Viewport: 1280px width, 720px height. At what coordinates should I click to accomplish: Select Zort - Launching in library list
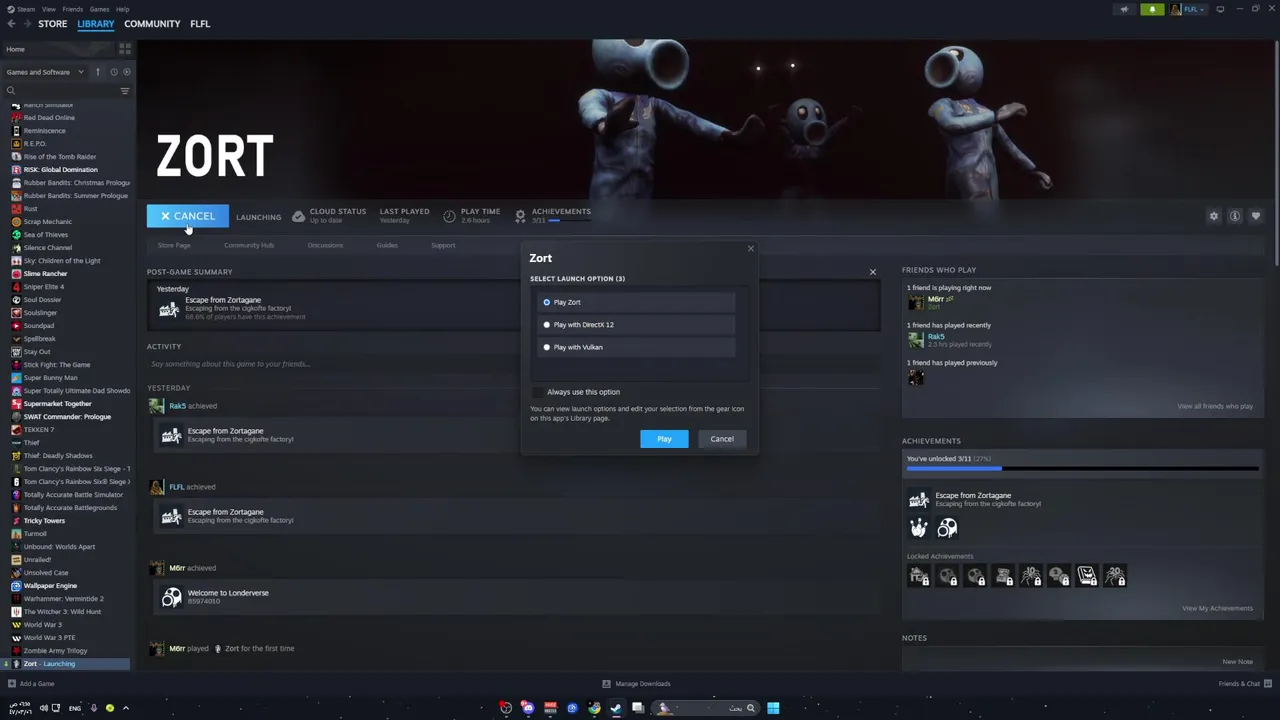[x=66, y=664]
